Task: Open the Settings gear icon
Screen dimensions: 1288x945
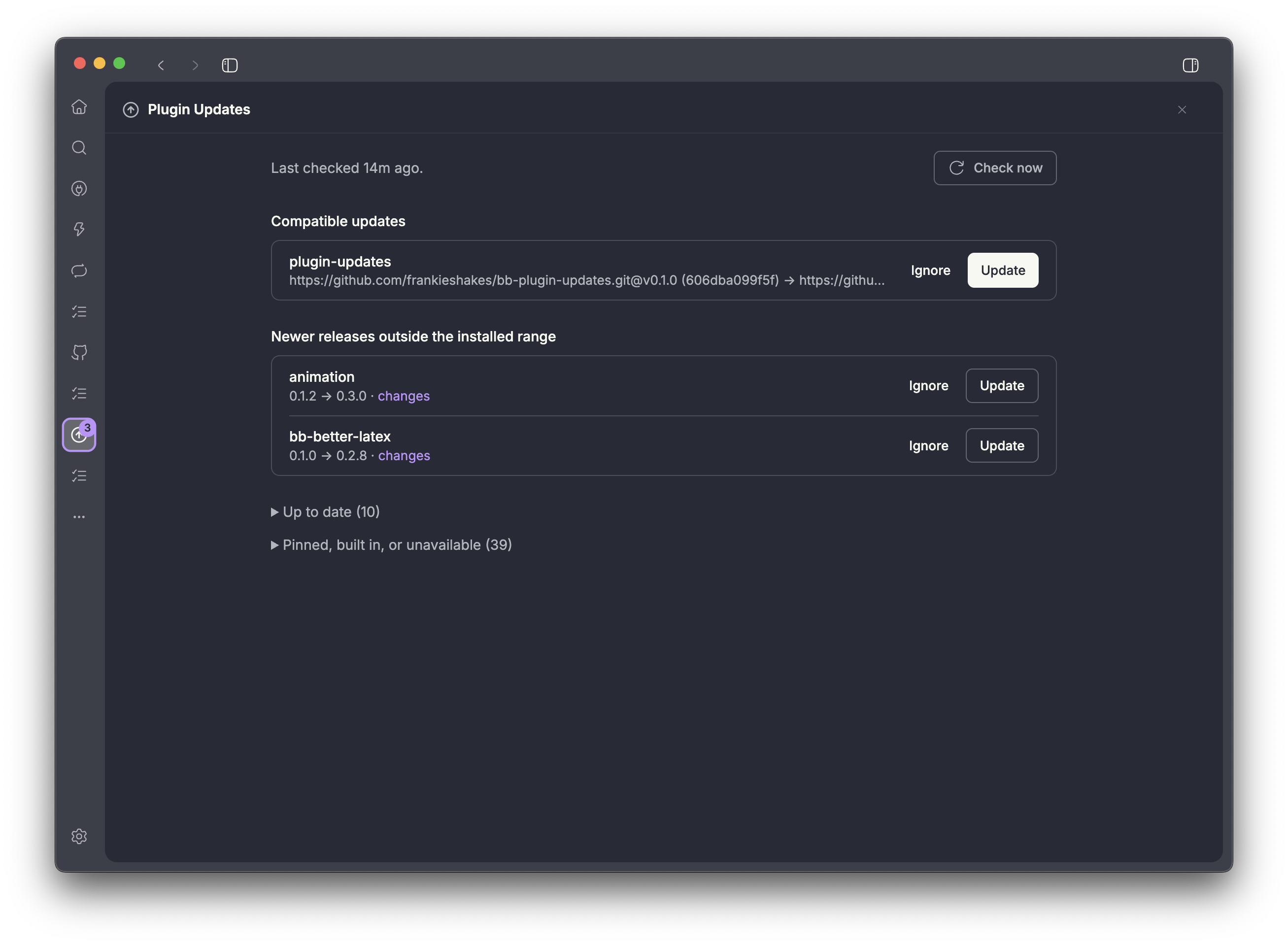Action: pos(79,837)
